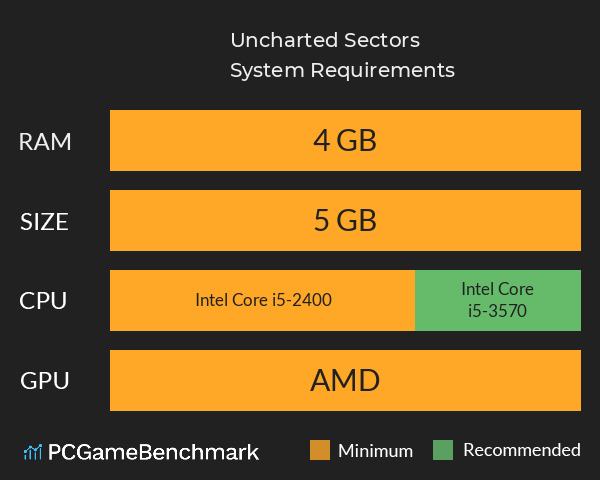Select the Recommended legend label
The height and width of the screenshot is (480, 600).
(x=521, y=450)
